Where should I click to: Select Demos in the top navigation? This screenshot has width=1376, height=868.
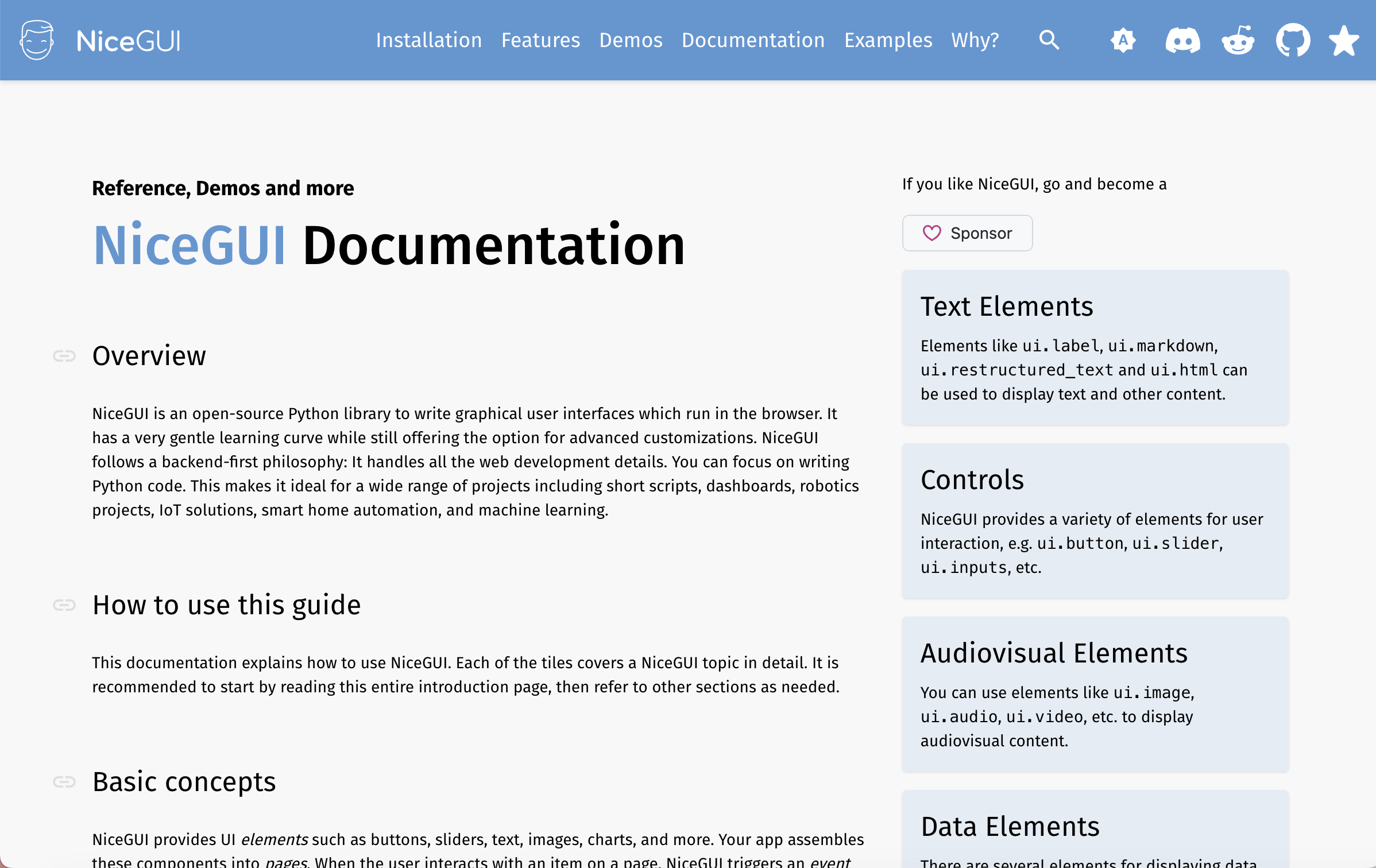pos(631,40)
